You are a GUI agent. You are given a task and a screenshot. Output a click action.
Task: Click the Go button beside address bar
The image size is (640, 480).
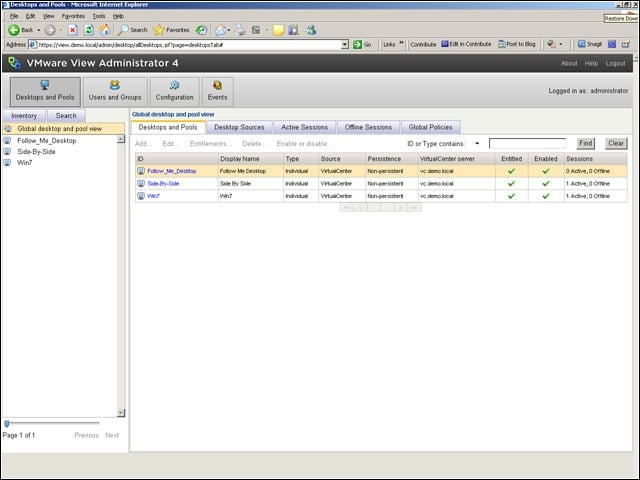click(362, 44)
